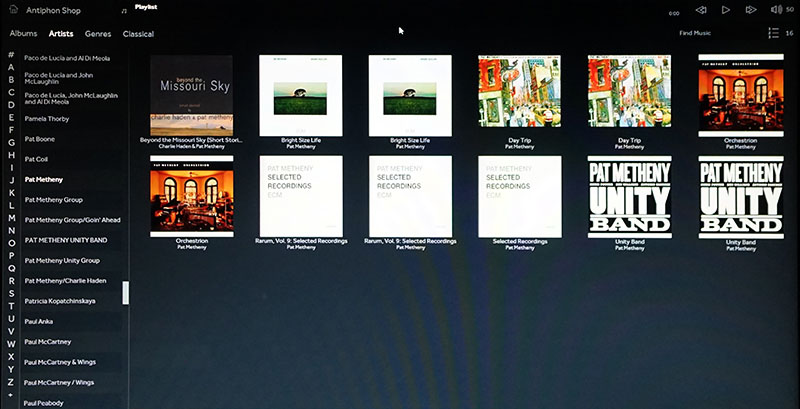The width and height of the screenshot is (800, 409).
Task: Start playback with the play button
Action: 726,10
